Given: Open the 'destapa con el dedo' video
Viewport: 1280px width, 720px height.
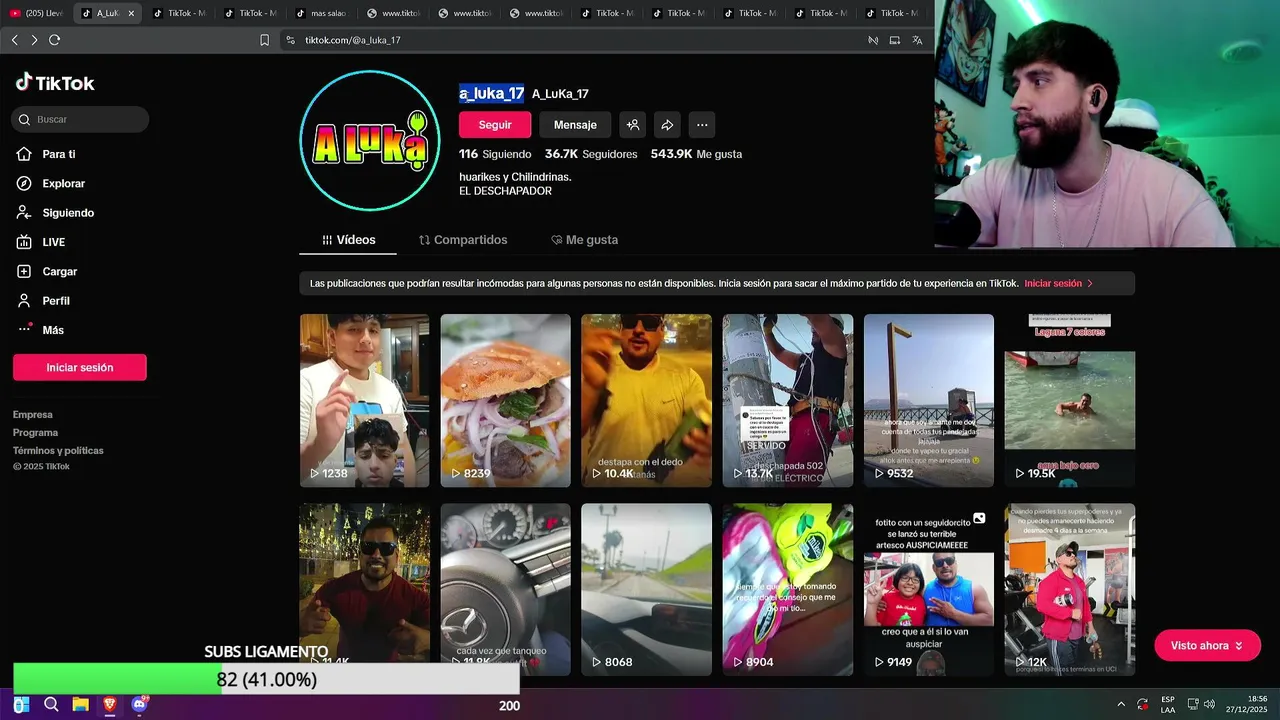Looking at the screenshot, I should tap(646, 400).
